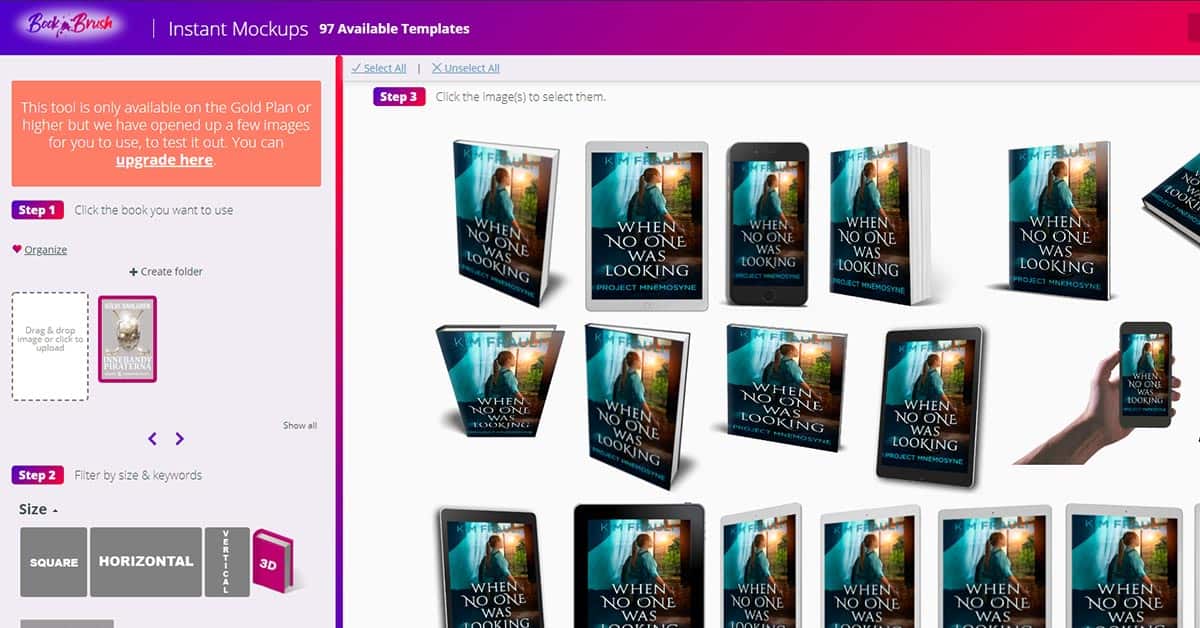Select the front-facing black tablet in third row

click(x=639, y=566)
